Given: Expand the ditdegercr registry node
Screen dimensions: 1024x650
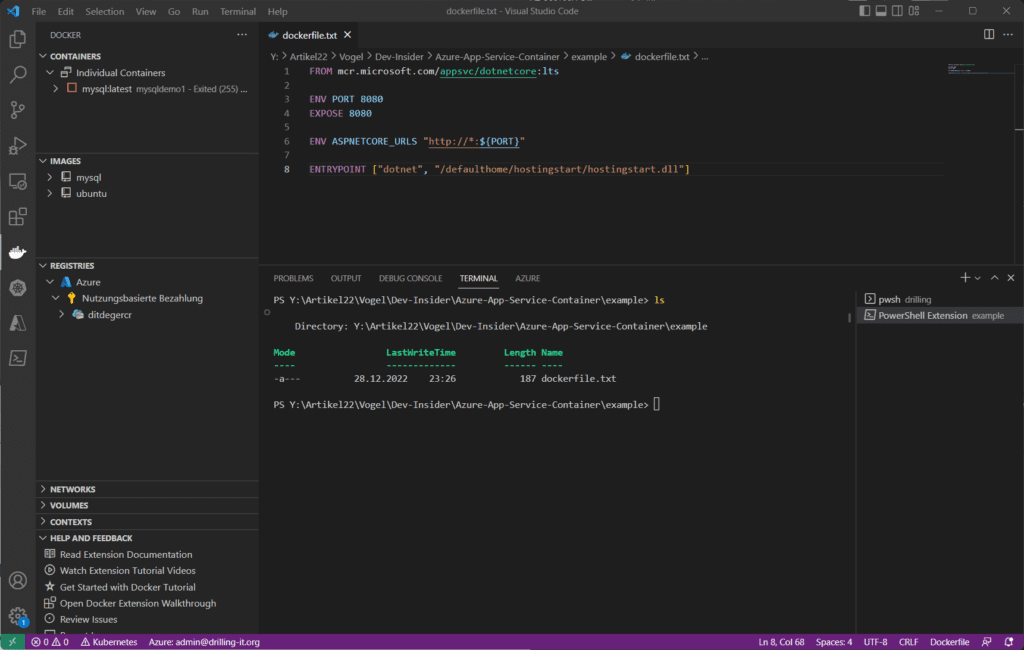Looking at the screenshot, I should pos(61,314).
